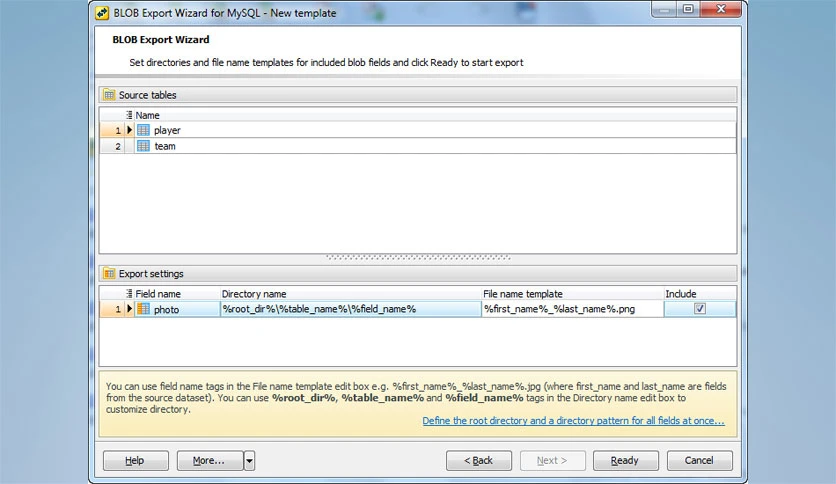The height and width of the screenshot is (484, 836).
Task: Click the photo field icon
Action: point(143,309)
